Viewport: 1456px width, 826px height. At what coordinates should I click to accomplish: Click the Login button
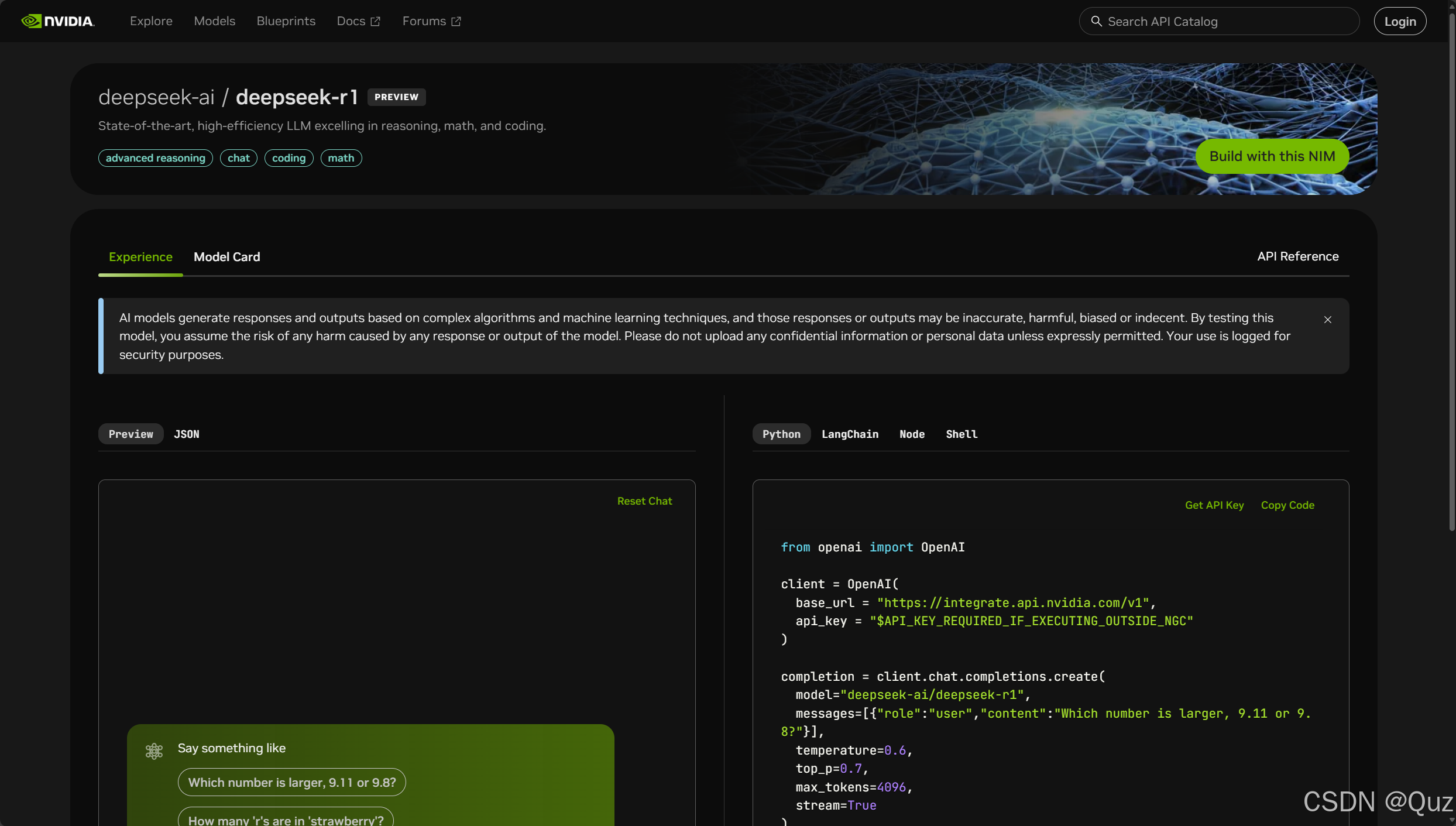[x=1400, y=21]
